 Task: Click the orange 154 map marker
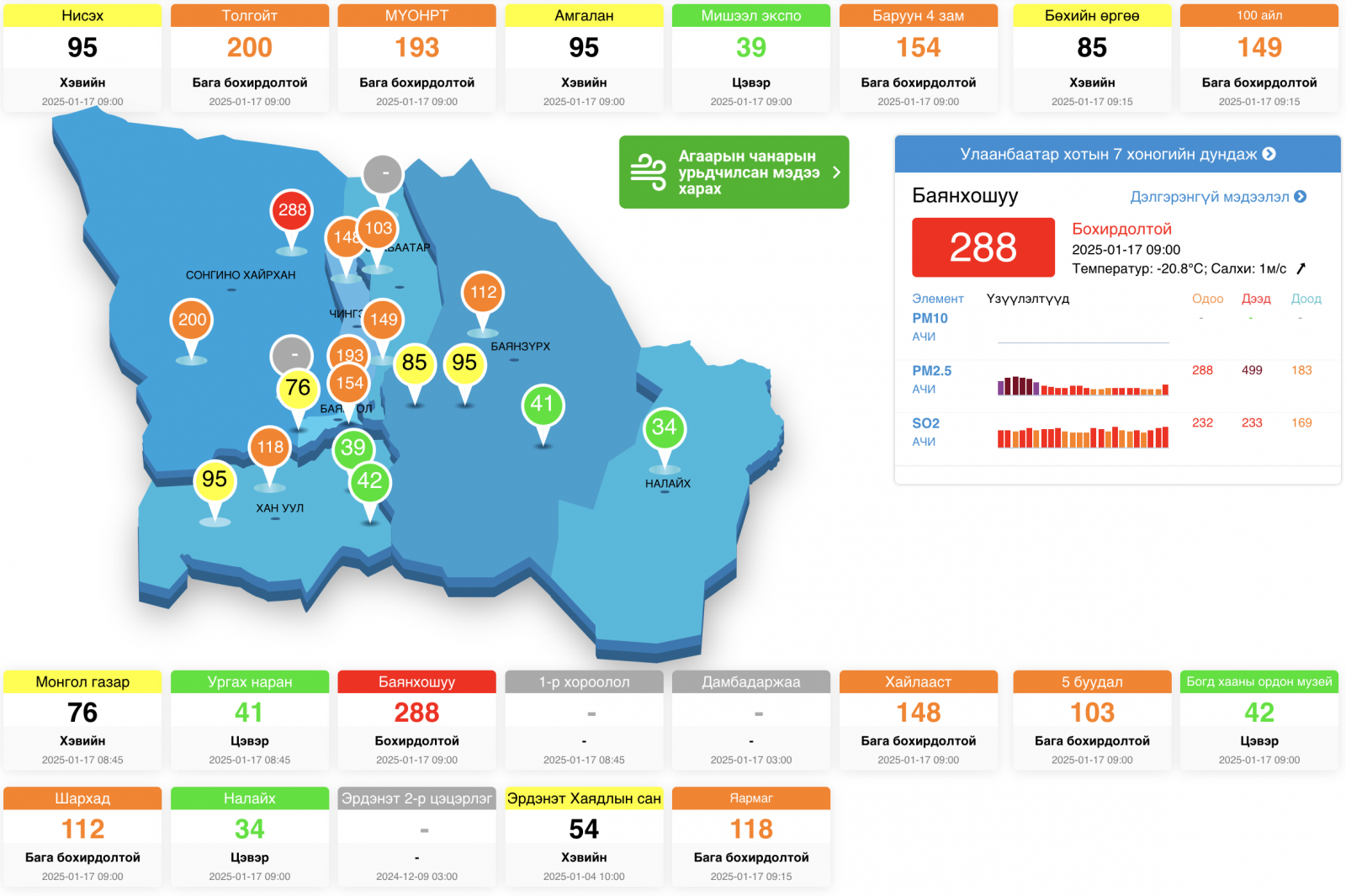click(350, 384)
